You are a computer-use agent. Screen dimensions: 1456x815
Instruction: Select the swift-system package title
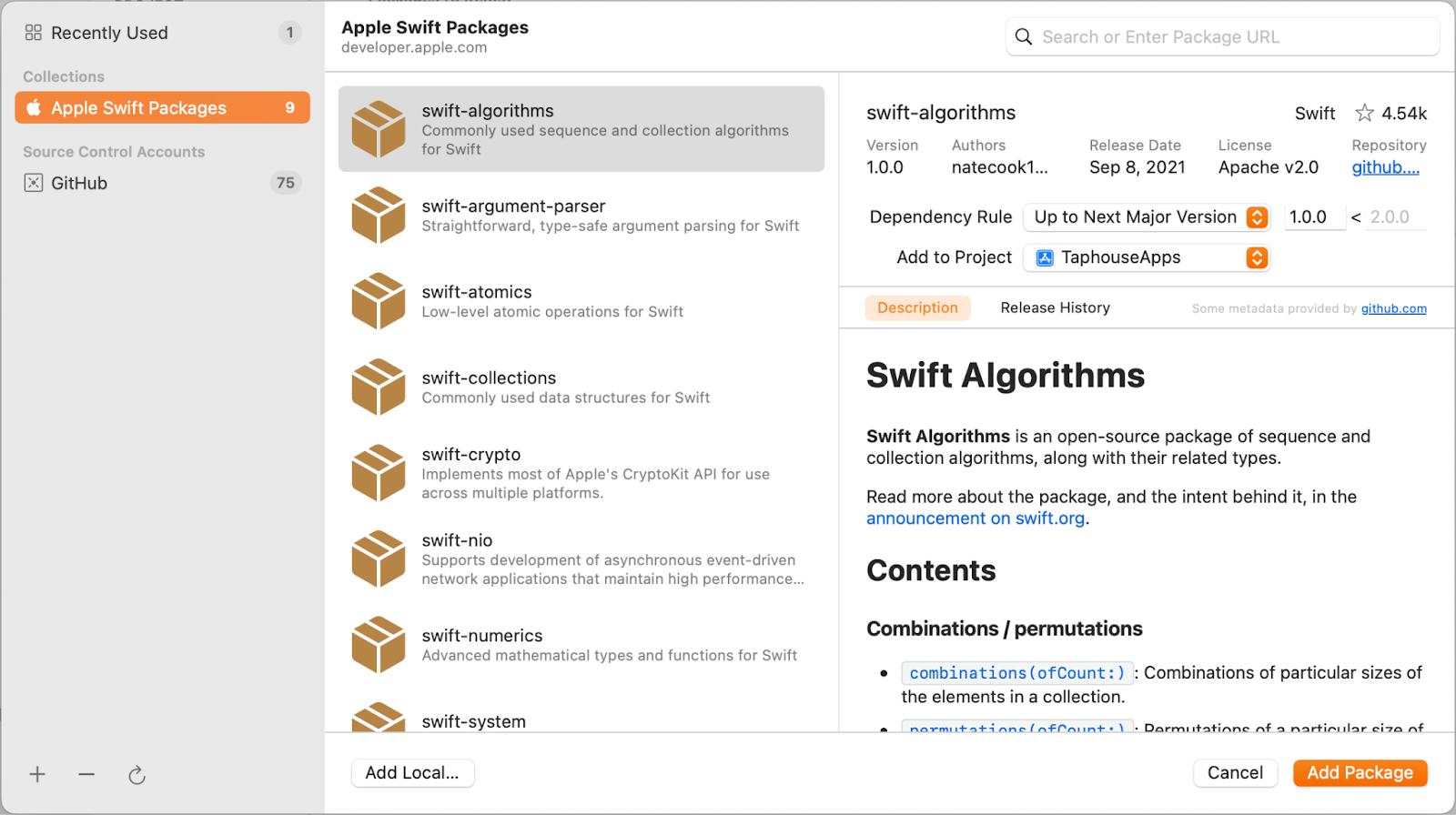pos(473,721)
